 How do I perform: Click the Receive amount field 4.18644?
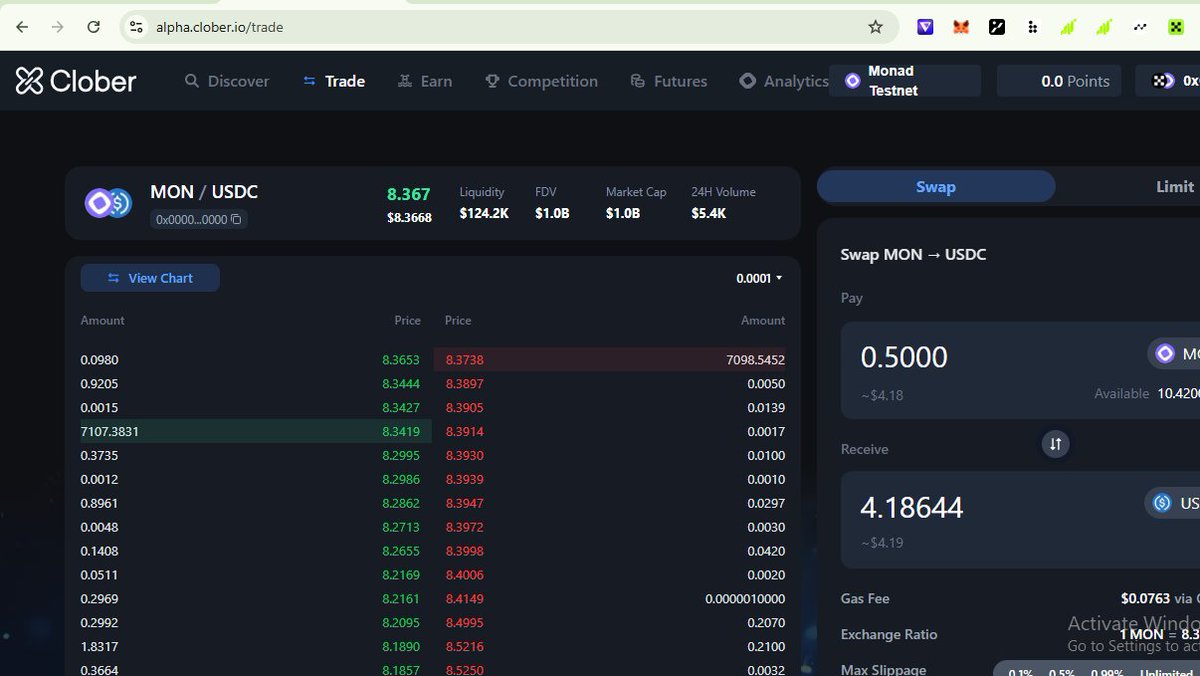pyautogui.click(x=912, y=507)
